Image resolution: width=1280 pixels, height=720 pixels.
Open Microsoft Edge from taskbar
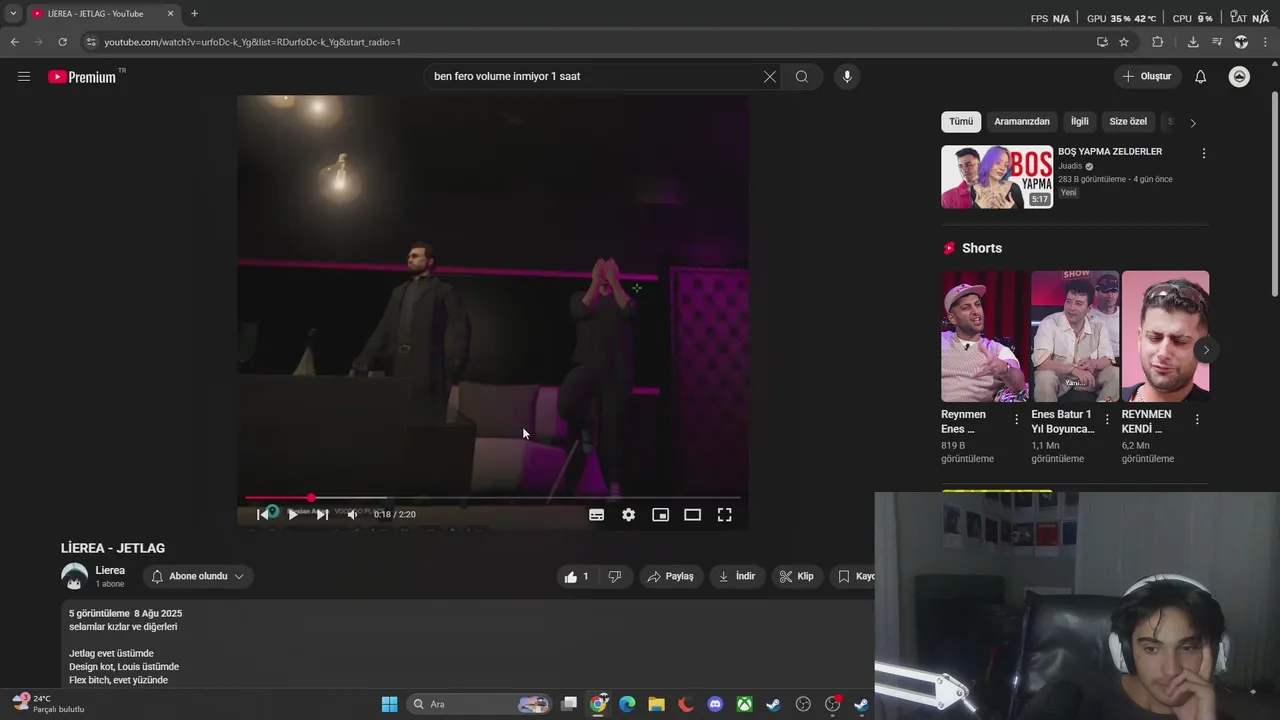(627, 704)
